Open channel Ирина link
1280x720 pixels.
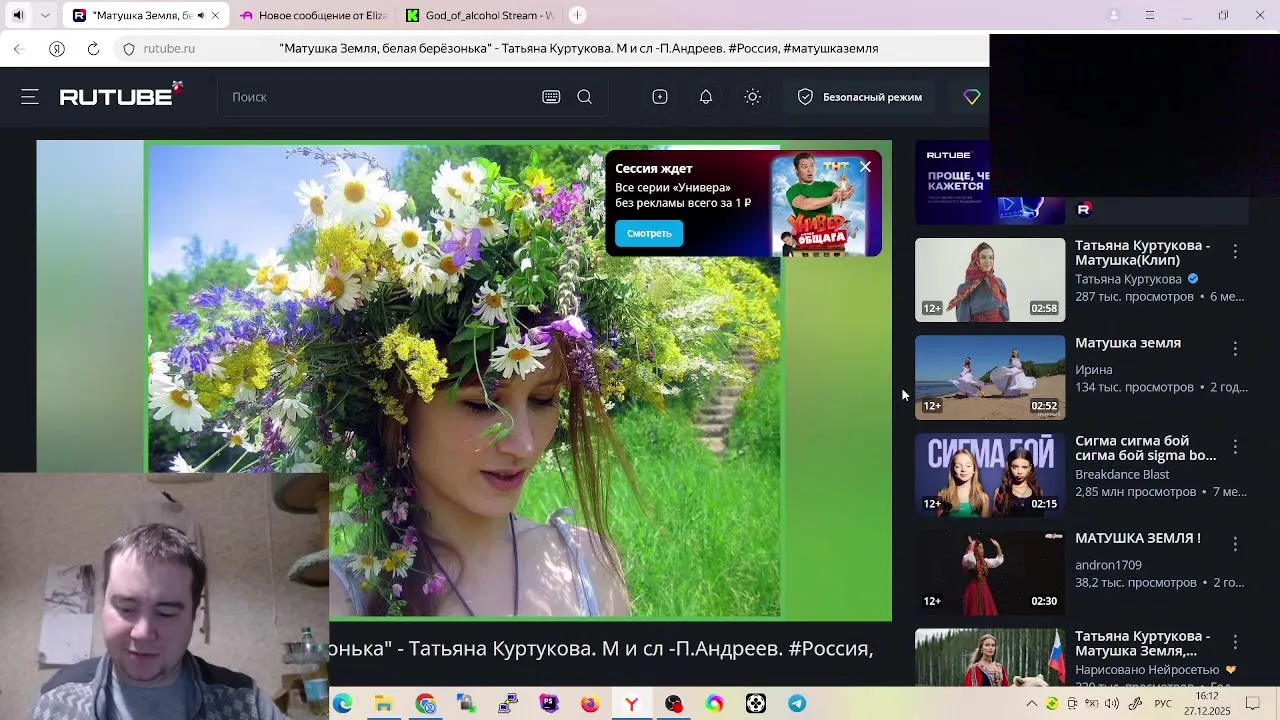click(x=1093, y=370)
